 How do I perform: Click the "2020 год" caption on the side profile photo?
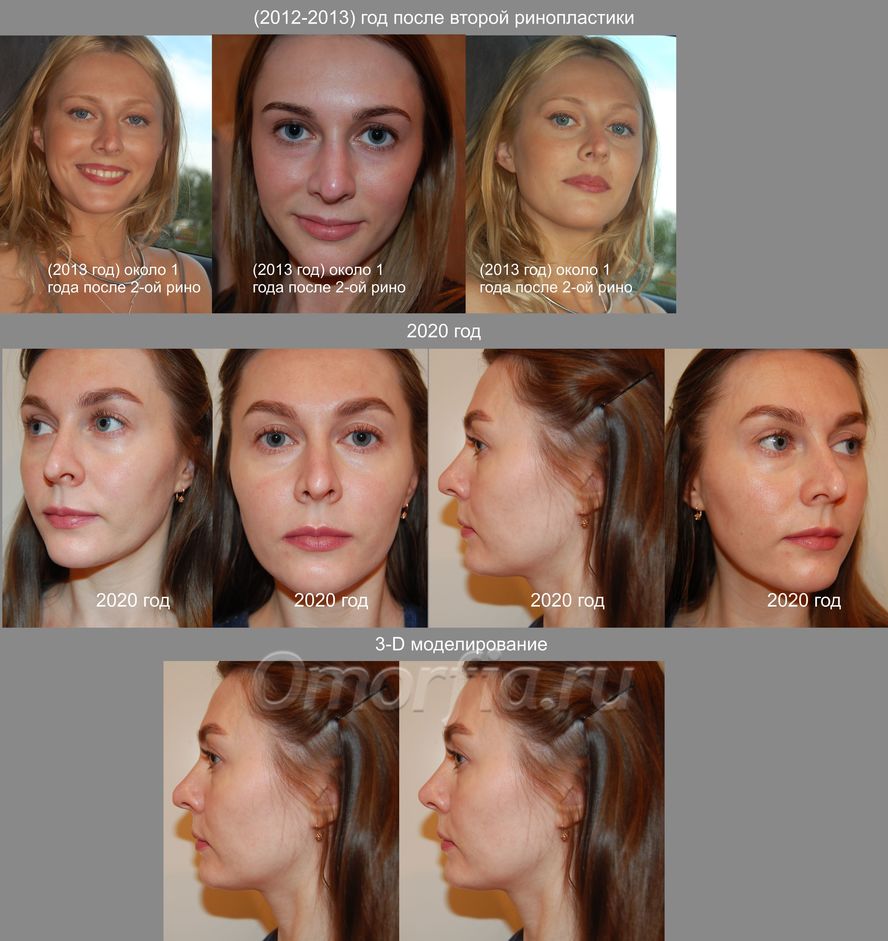(567, 600)
